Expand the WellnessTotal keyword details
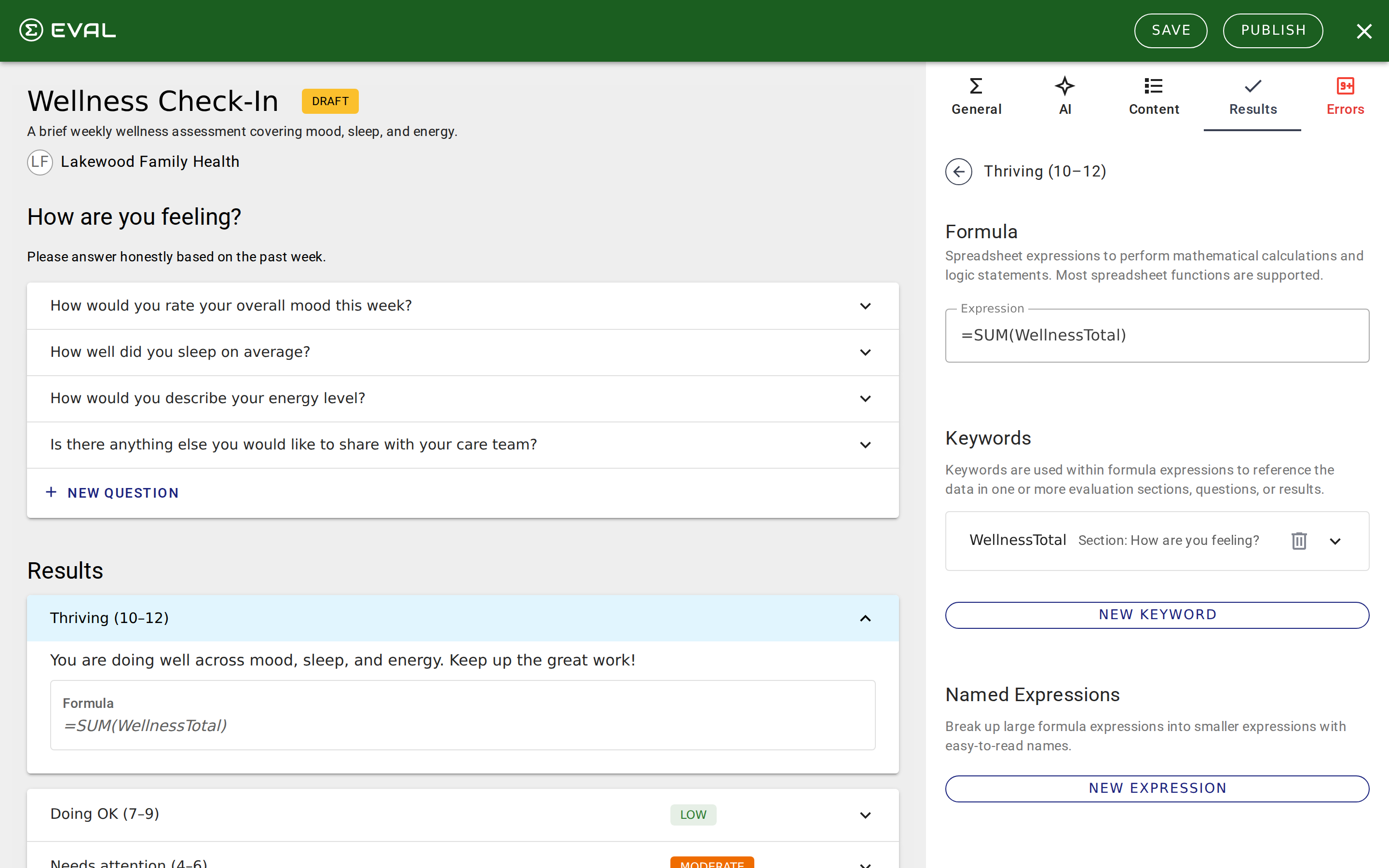This screenshot has height=868, width=1389. tap(1335, 540)
